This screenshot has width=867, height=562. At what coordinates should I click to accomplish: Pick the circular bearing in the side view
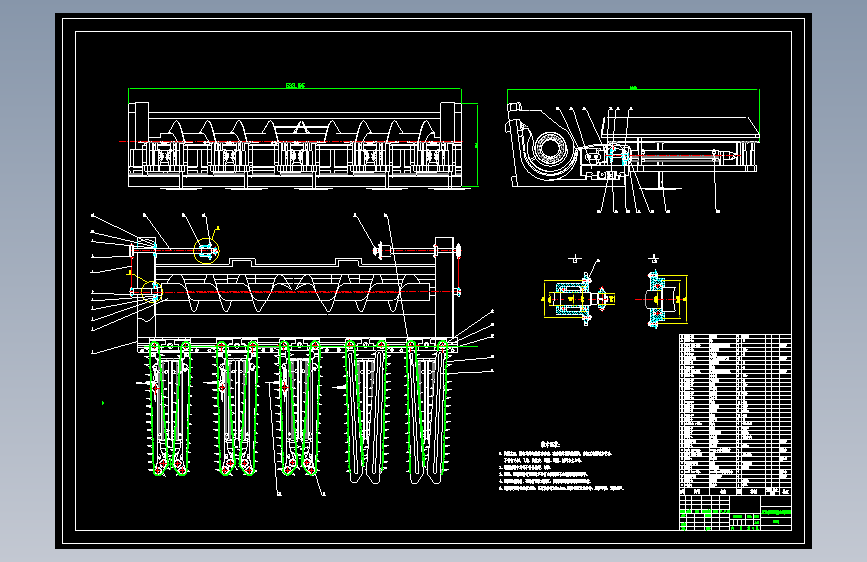(x=550, y=148)
